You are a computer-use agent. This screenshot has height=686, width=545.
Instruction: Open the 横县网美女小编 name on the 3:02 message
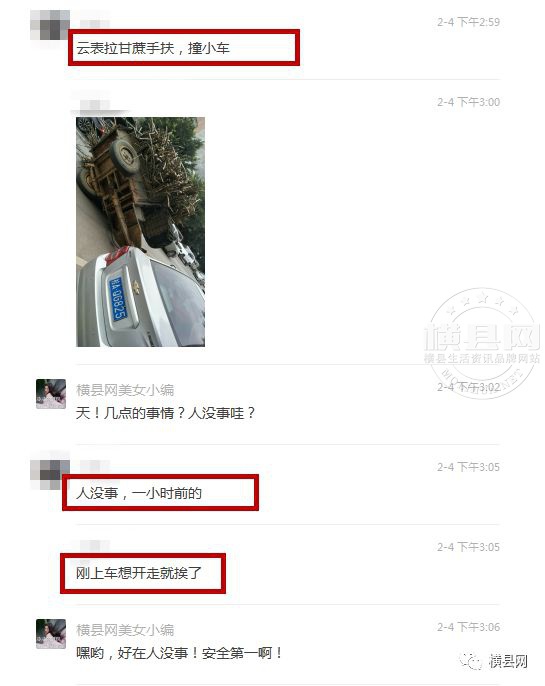tap(125, 390)
